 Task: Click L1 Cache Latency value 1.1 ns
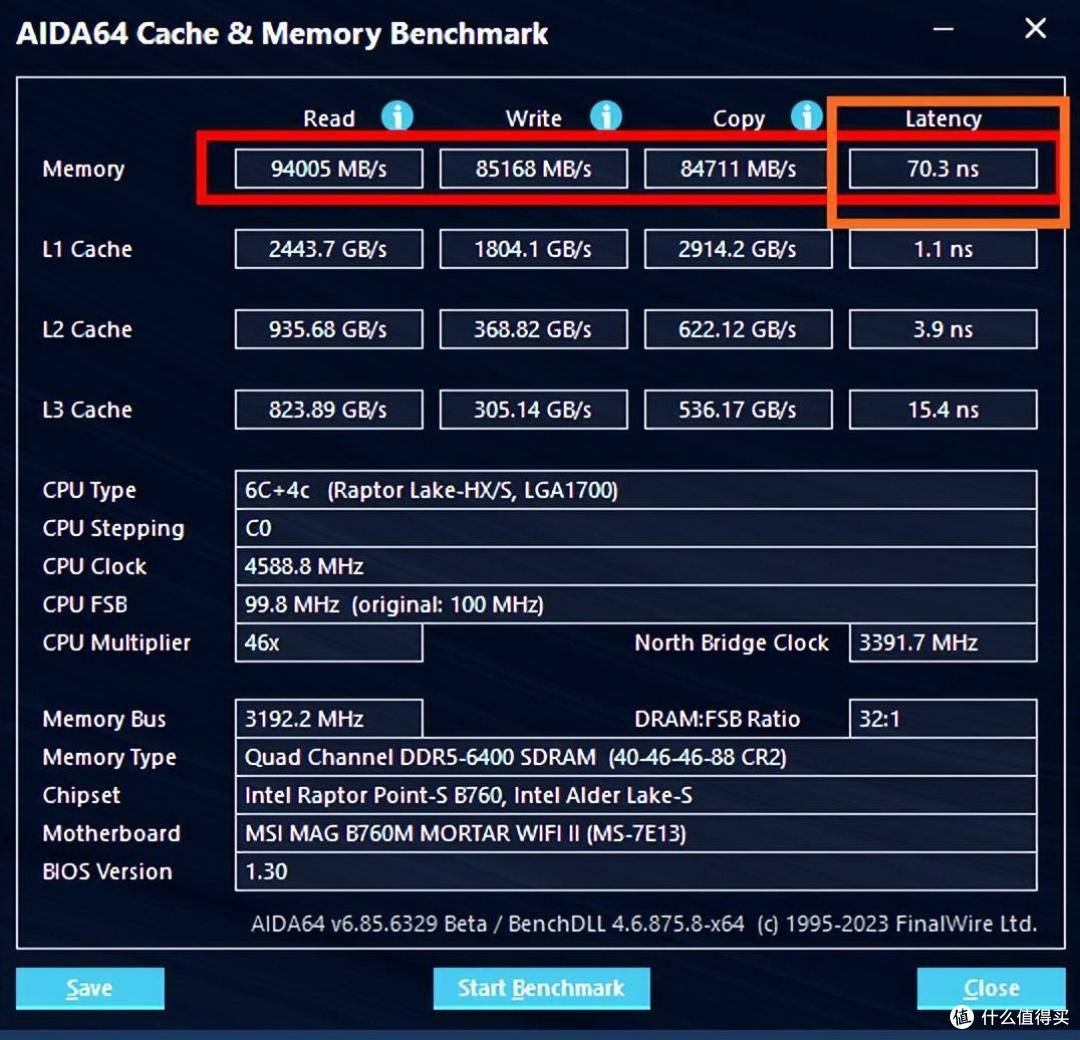[x=943, y=249]
